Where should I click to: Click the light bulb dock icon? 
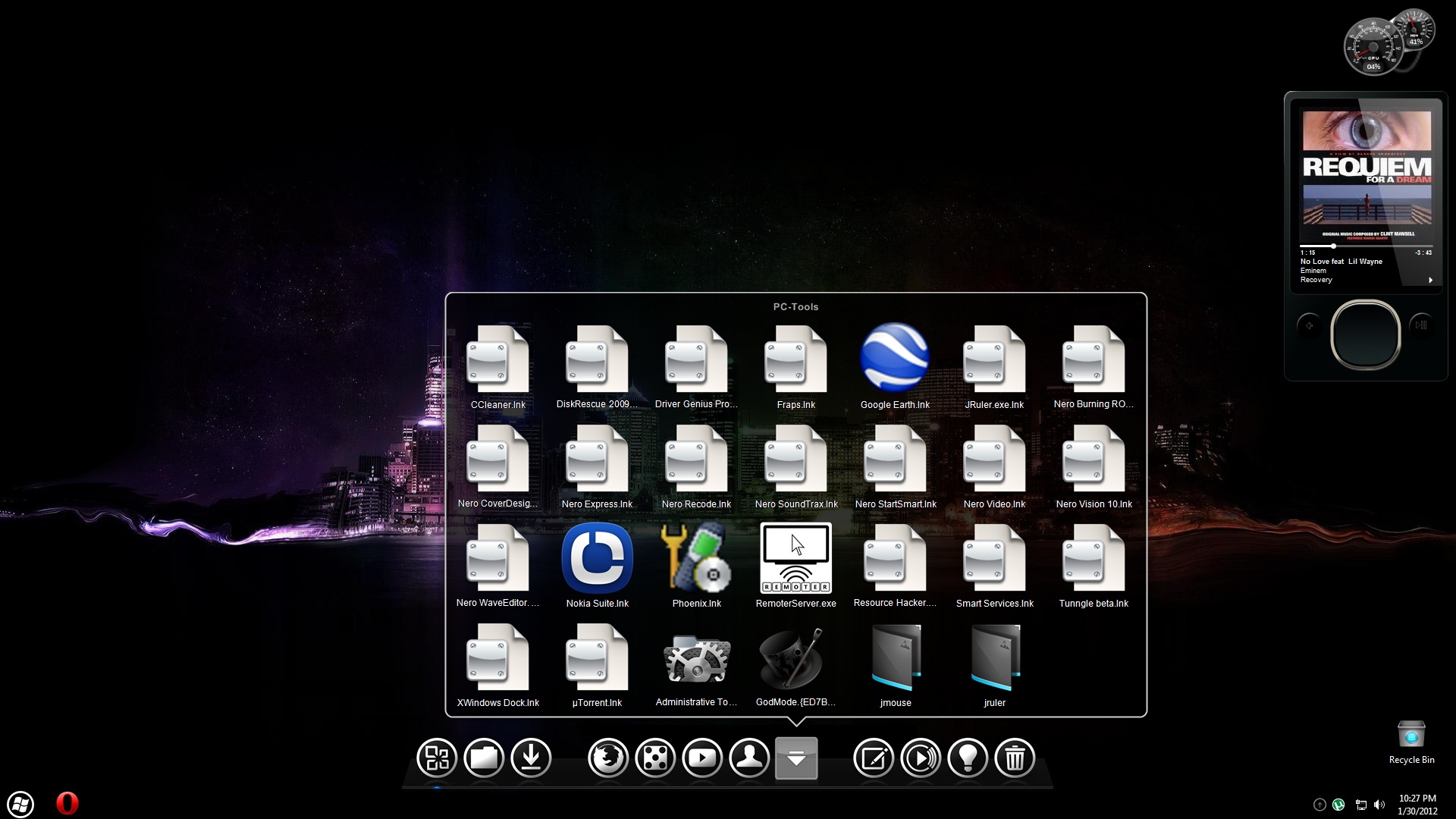click(968, 758)
